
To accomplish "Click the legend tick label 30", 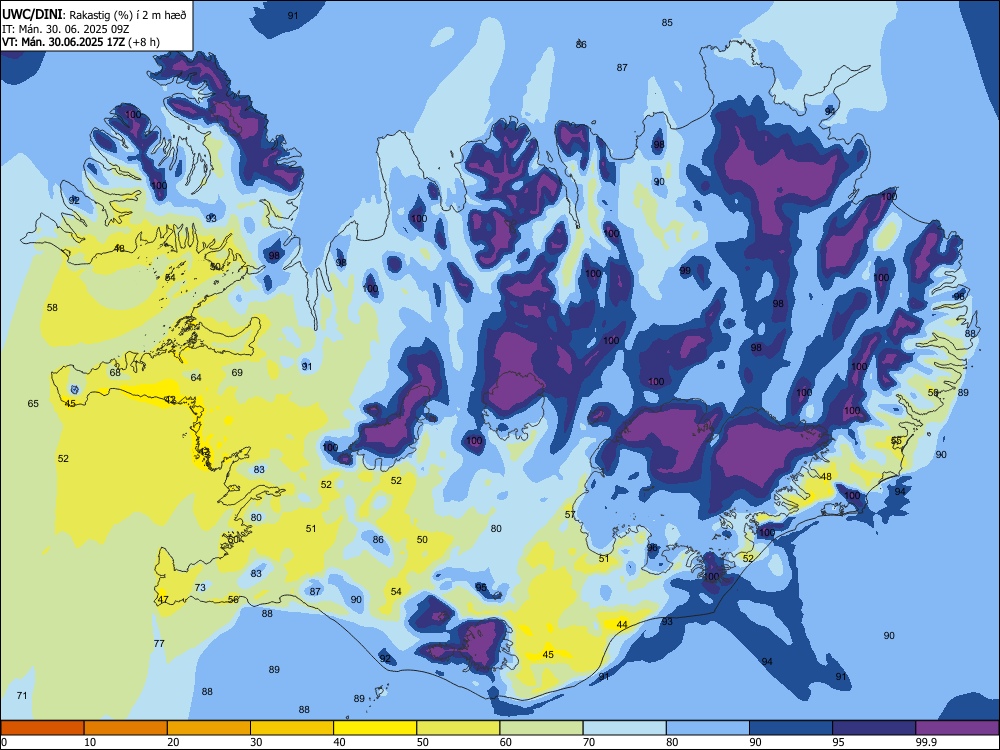I will point(256,742).
